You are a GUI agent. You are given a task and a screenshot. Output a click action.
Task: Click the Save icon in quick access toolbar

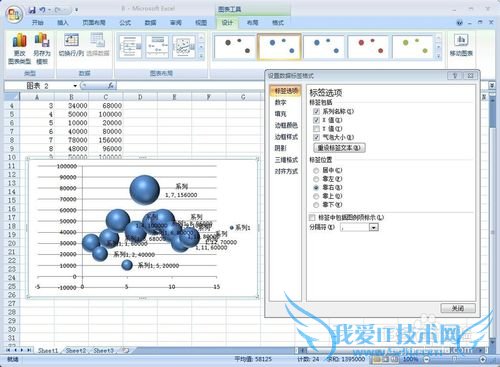32,10
